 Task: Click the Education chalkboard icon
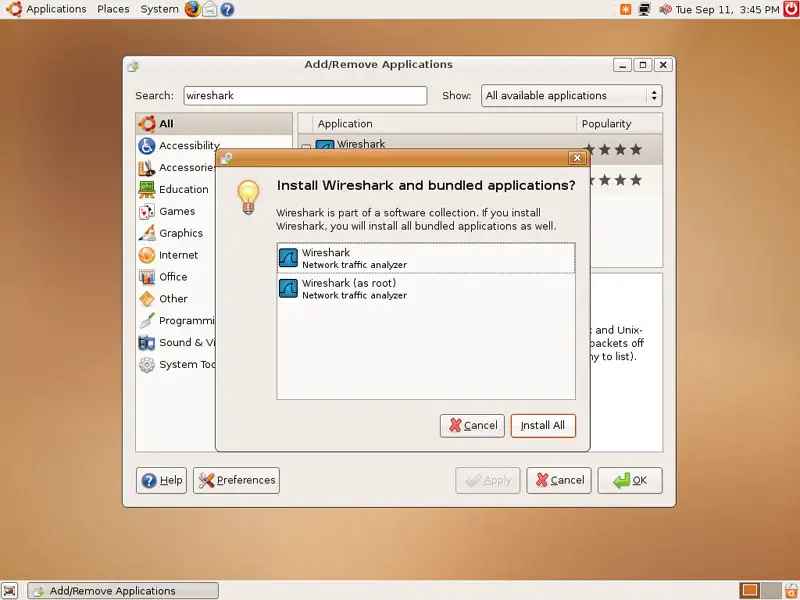147,189
